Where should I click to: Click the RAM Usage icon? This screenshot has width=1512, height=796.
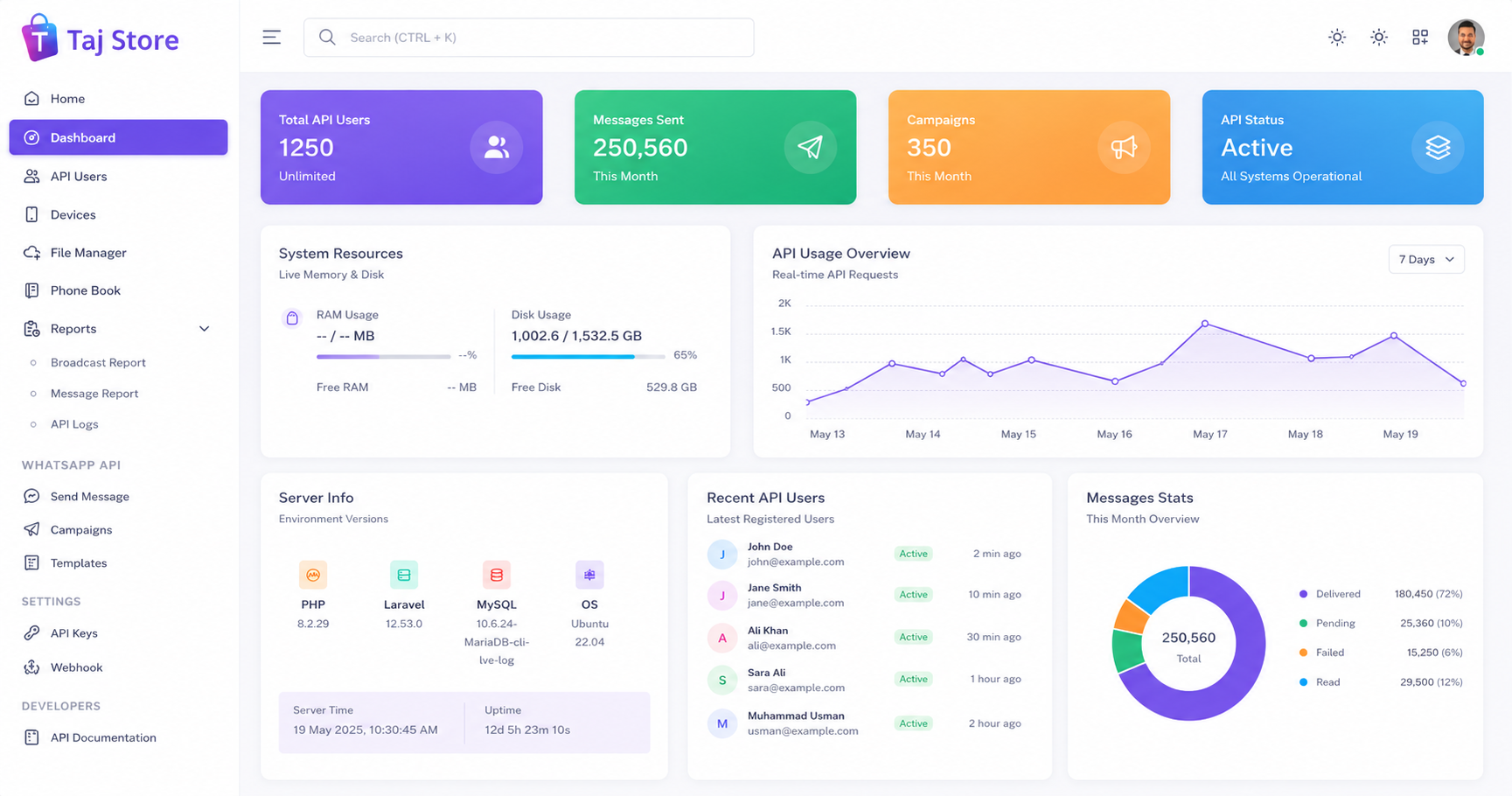click(292, 318)
